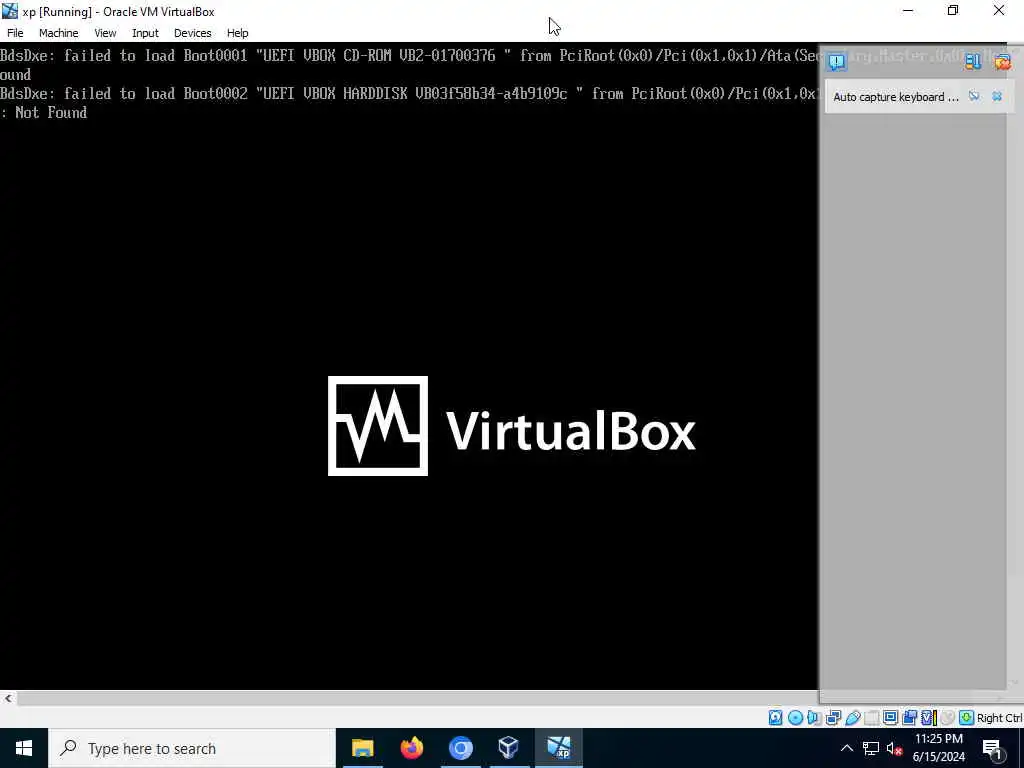Disable the Auto capture keyboard message
The height and width of the screenshot is (768, 1024).
click(974, 96)
